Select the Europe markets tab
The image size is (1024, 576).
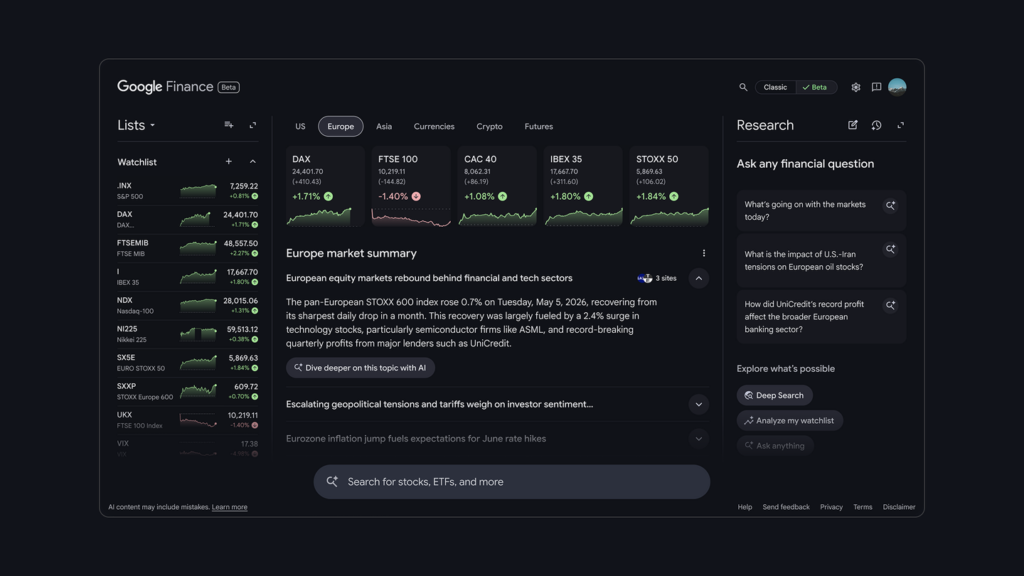pyautogui.click(x=340, y=126)
